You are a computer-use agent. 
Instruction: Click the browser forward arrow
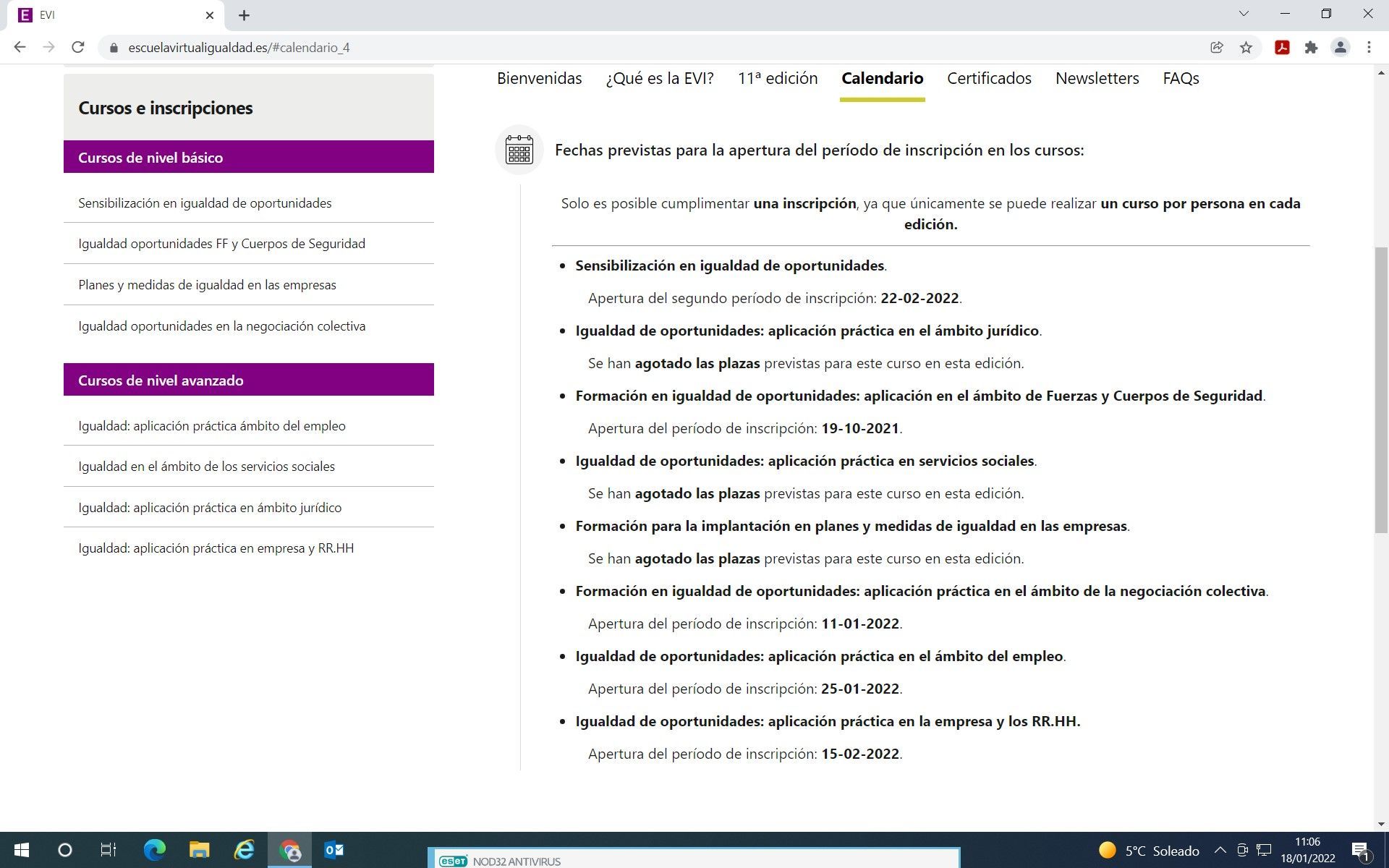(48, 48)
